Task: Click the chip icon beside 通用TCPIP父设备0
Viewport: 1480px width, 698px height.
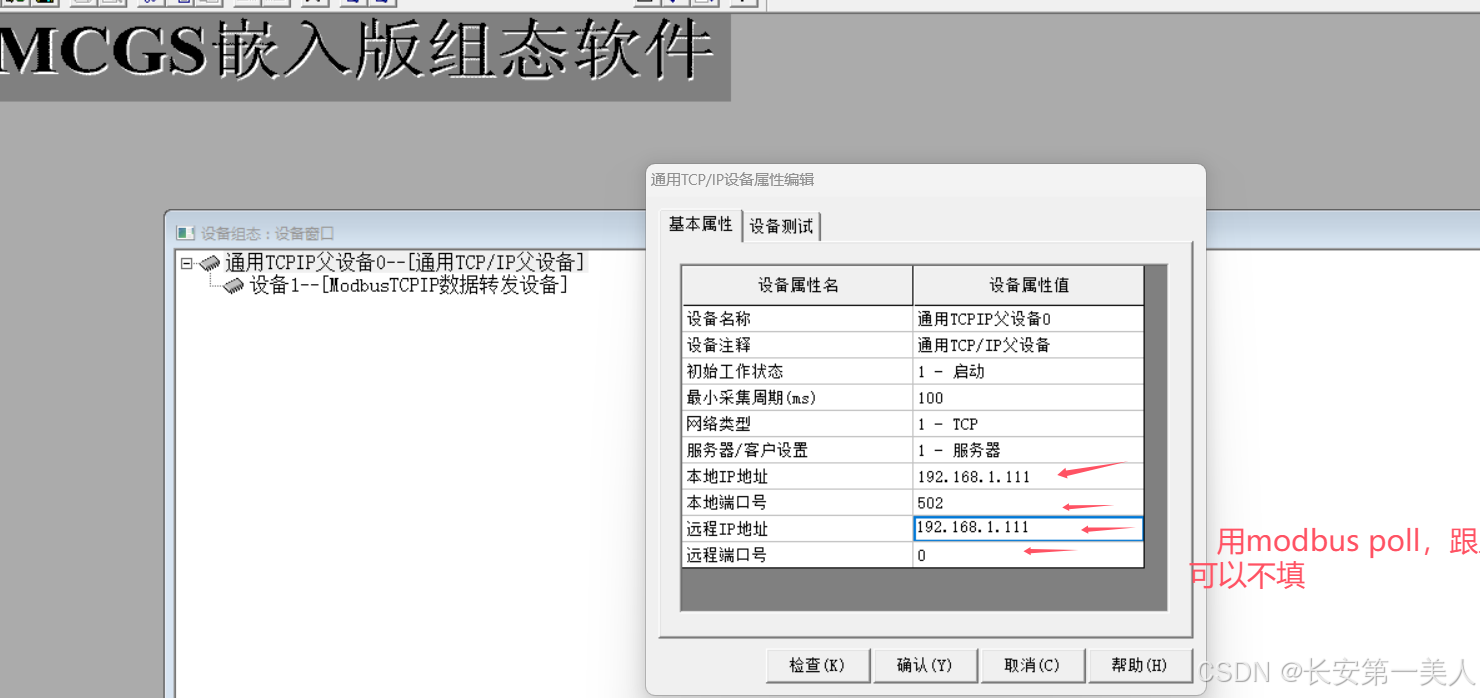Action: pos(210,263)
